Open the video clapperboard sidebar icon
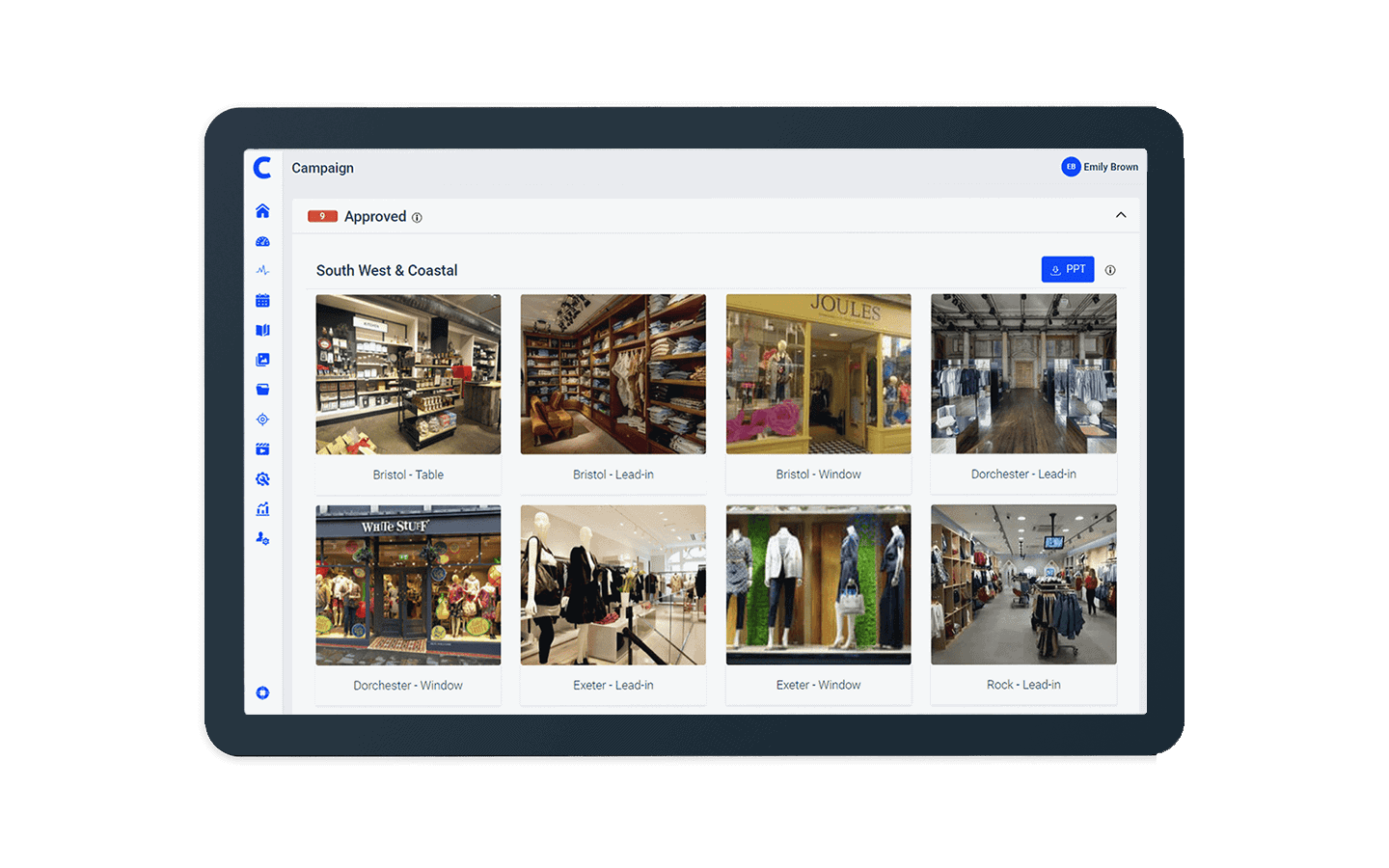Image resolution: width=1389 pixels, height=868 pixels. pos(262,449)
